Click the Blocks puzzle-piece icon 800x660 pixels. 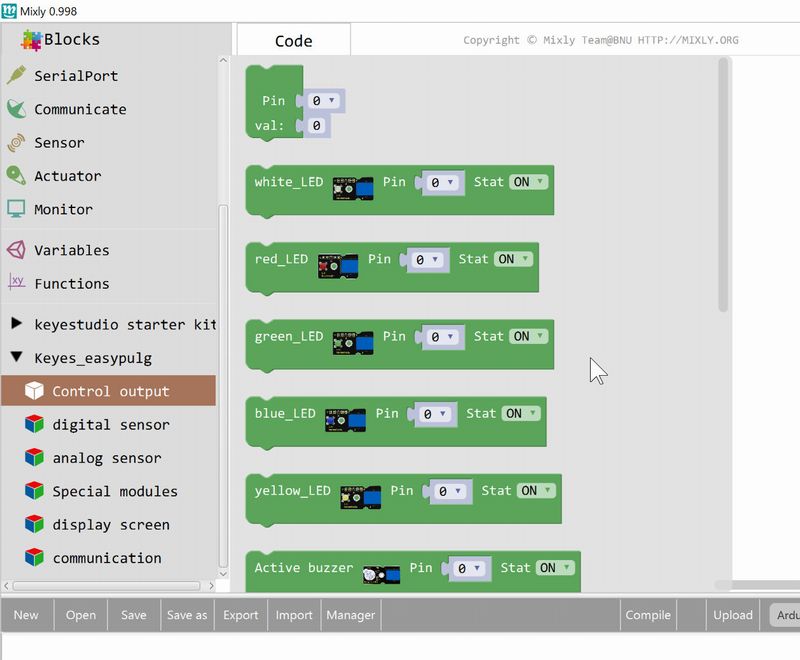(x=31, y=40)
